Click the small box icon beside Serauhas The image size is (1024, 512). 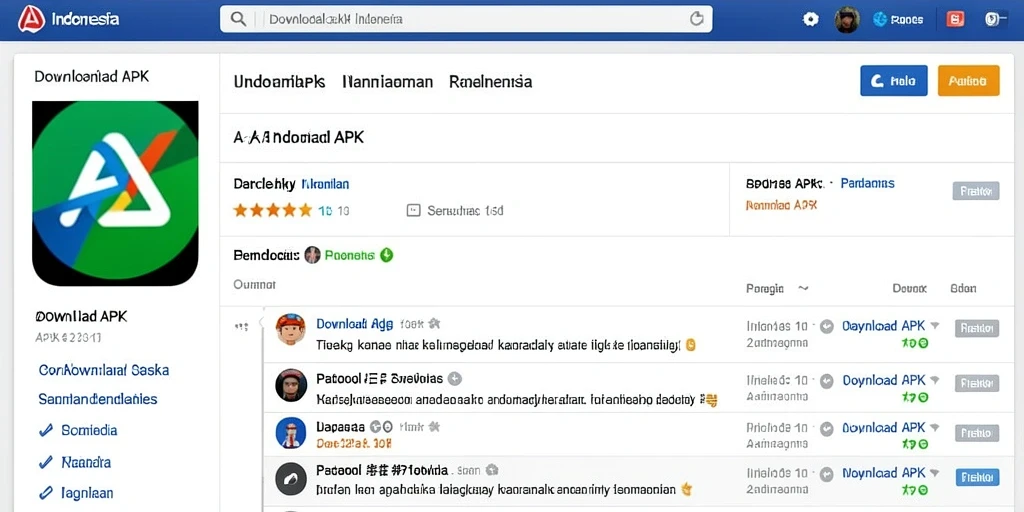pyautogui.click(x=413, y=210)
